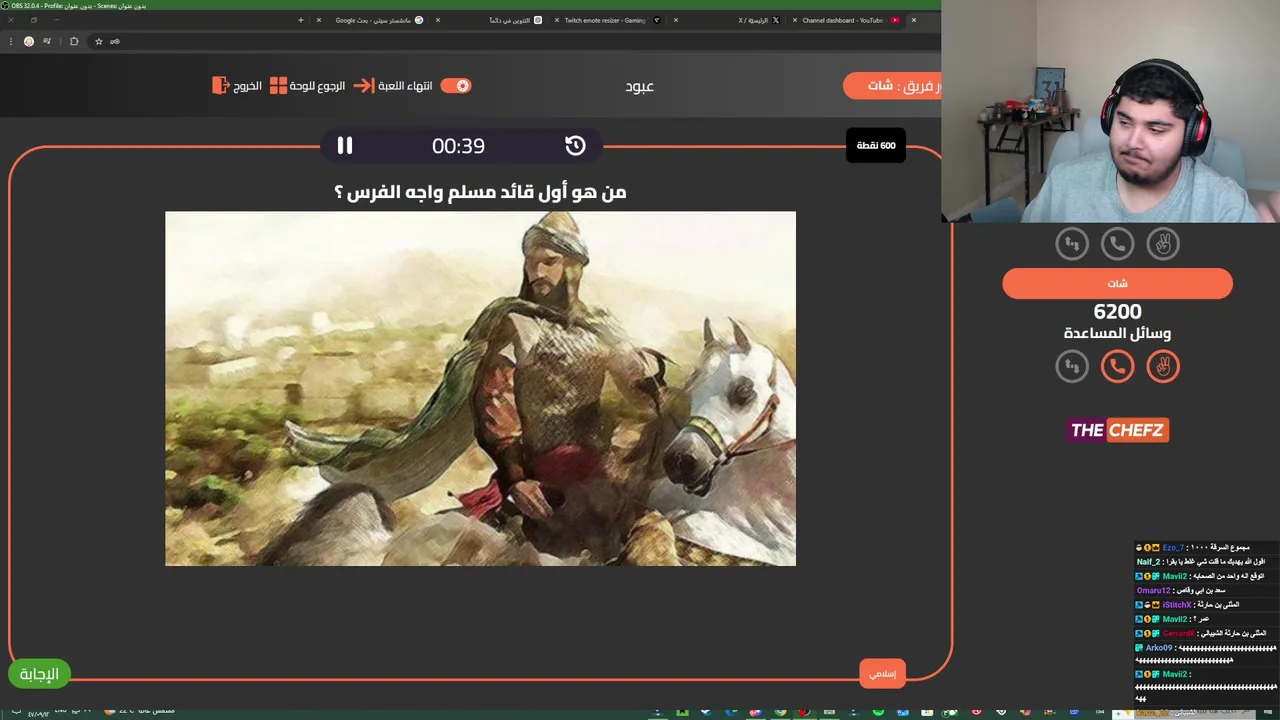Bookmark this page with the star icon
1280x720 pixels.
98,41
